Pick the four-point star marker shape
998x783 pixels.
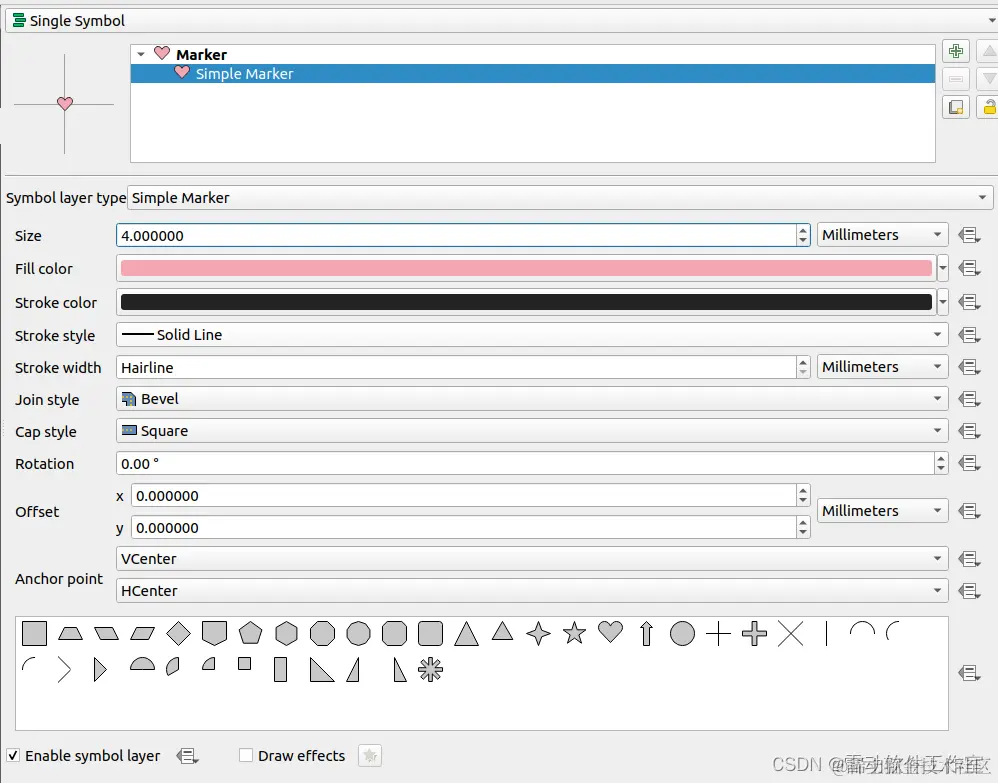click(x=538, y=633)
